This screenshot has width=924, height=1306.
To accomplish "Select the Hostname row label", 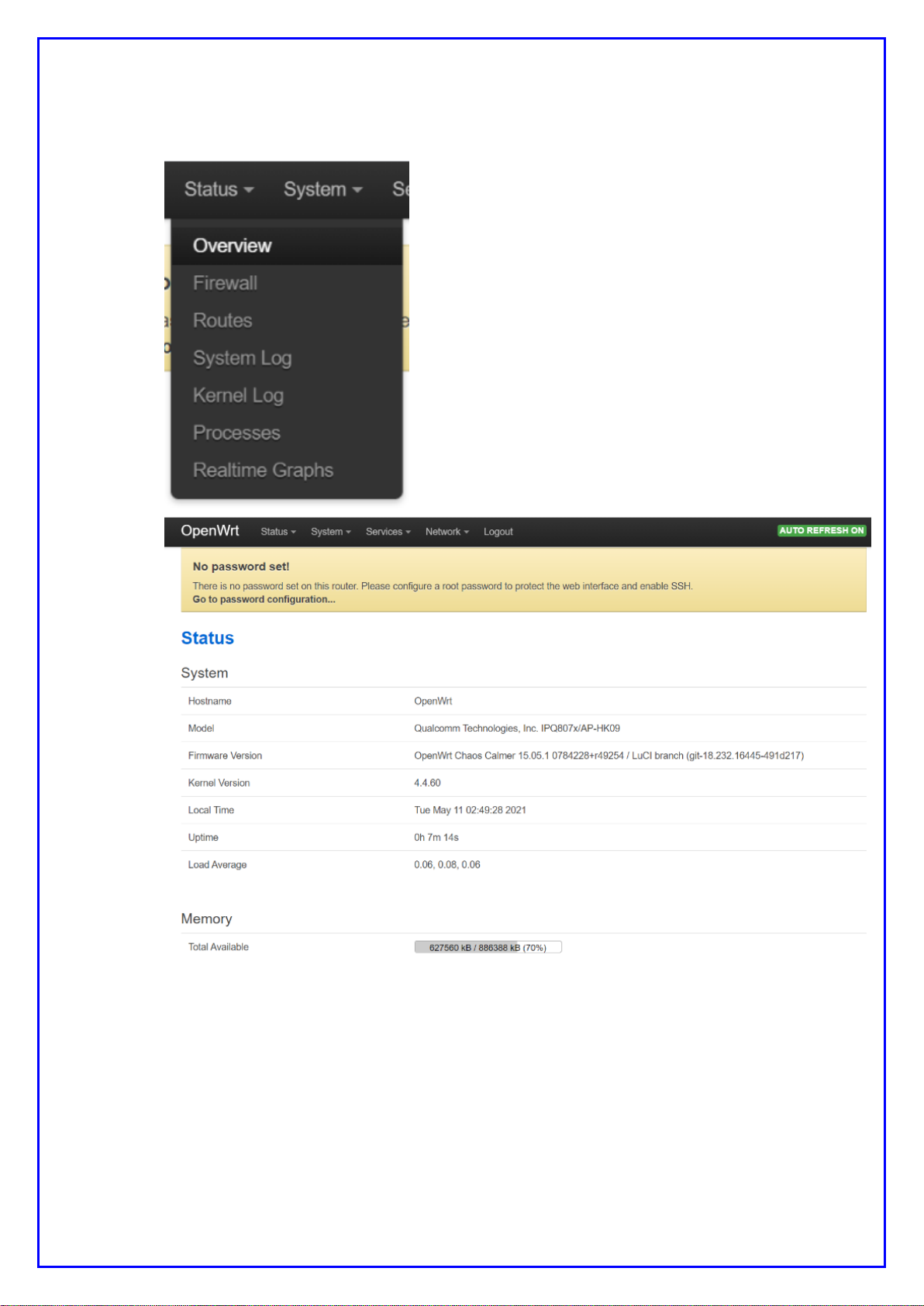I will pos(210,701).
